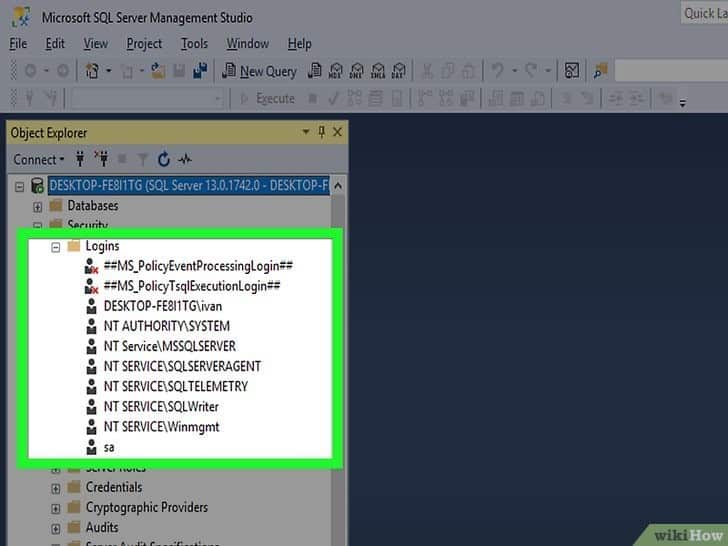Select the DESKTOP-FE8I1TG server node
This screenshot has height=546, width=728.
coord(188,186)
